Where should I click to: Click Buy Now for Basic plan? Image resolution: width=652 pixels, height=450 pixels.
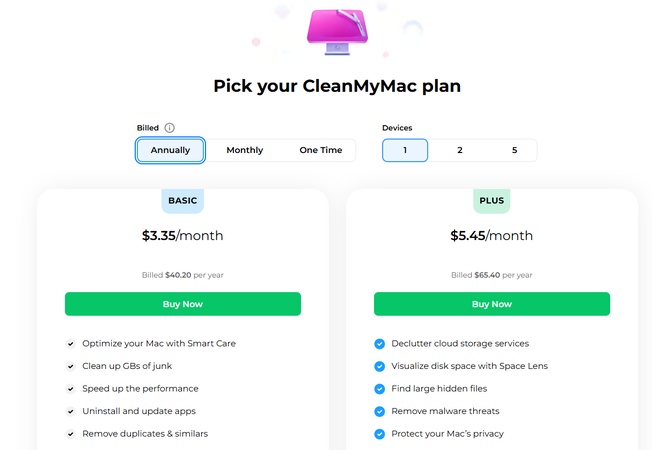tap(183, 304)
